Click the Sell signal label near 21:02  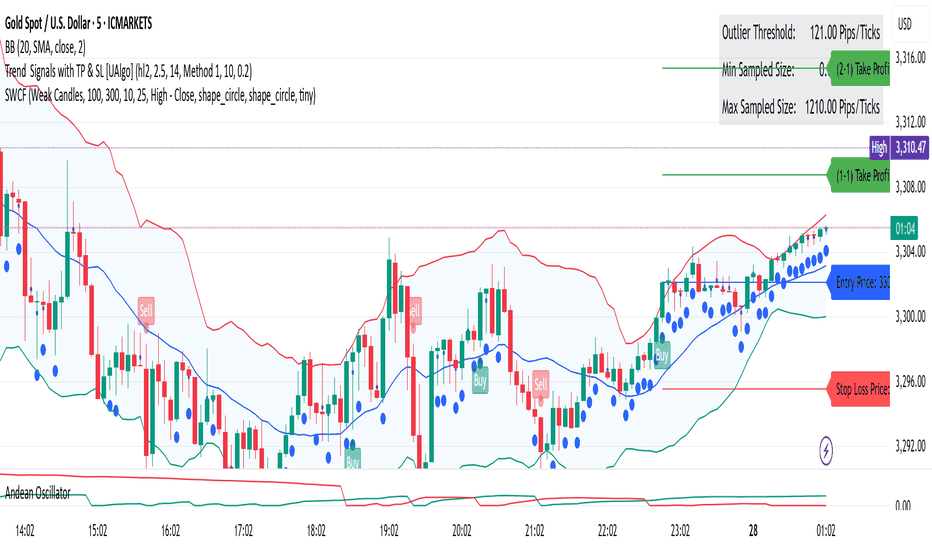(540, 384)
